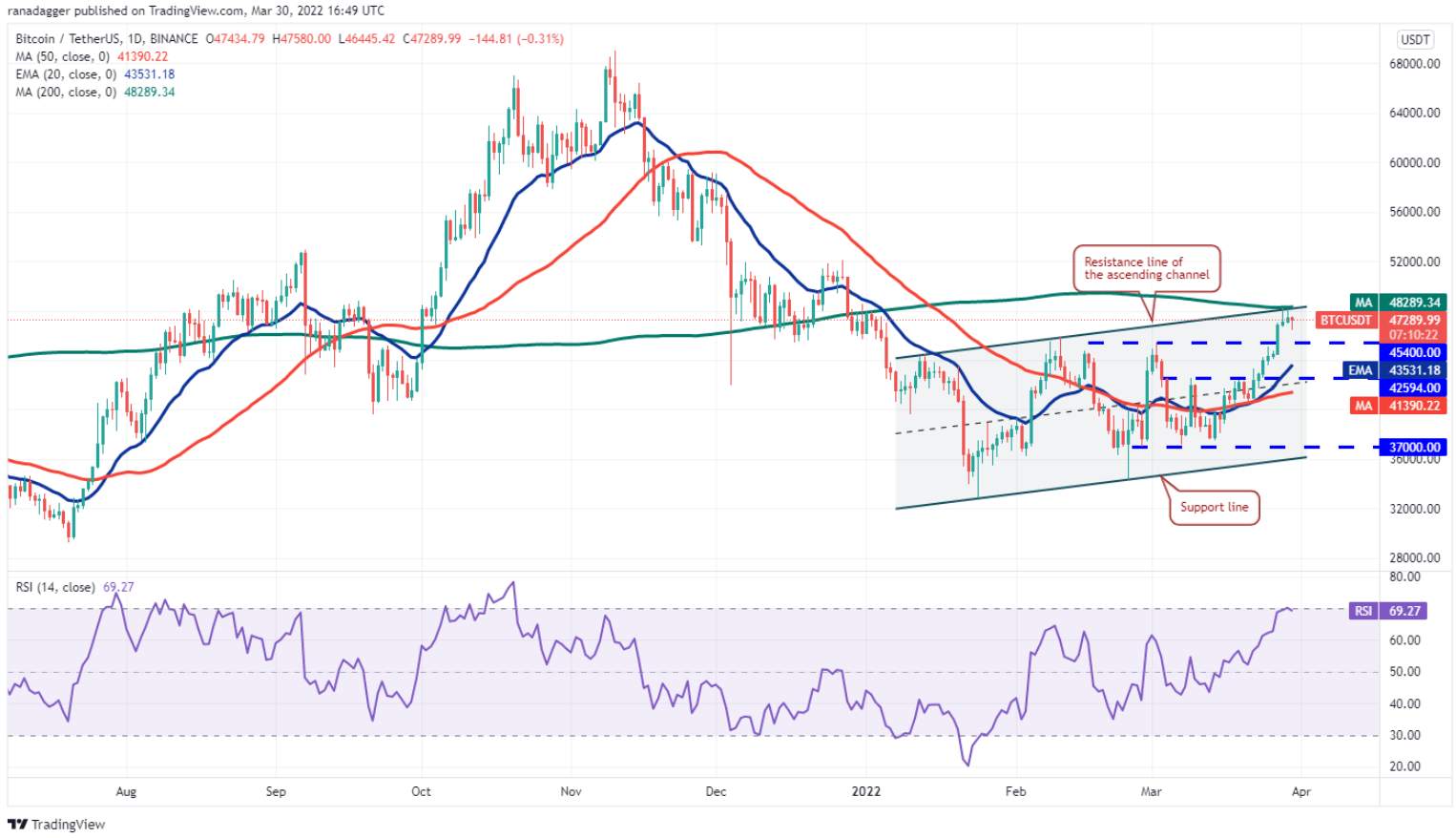Click the C47289.99 close value in header

(432, 39)
